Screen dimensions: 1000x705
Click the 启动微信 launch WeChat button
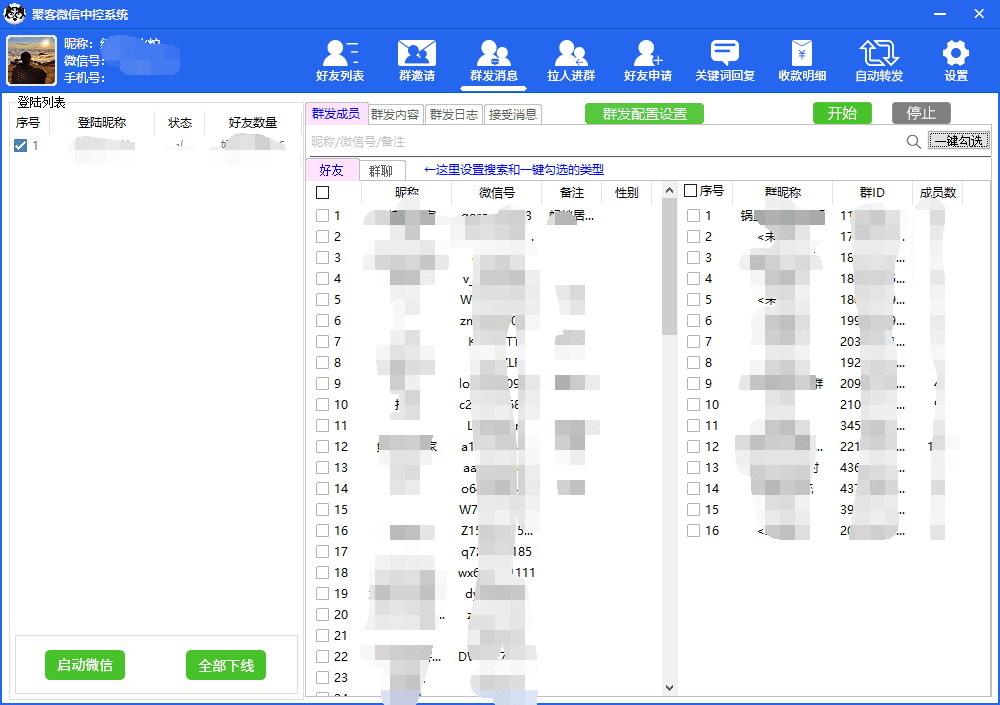[85, 665]
